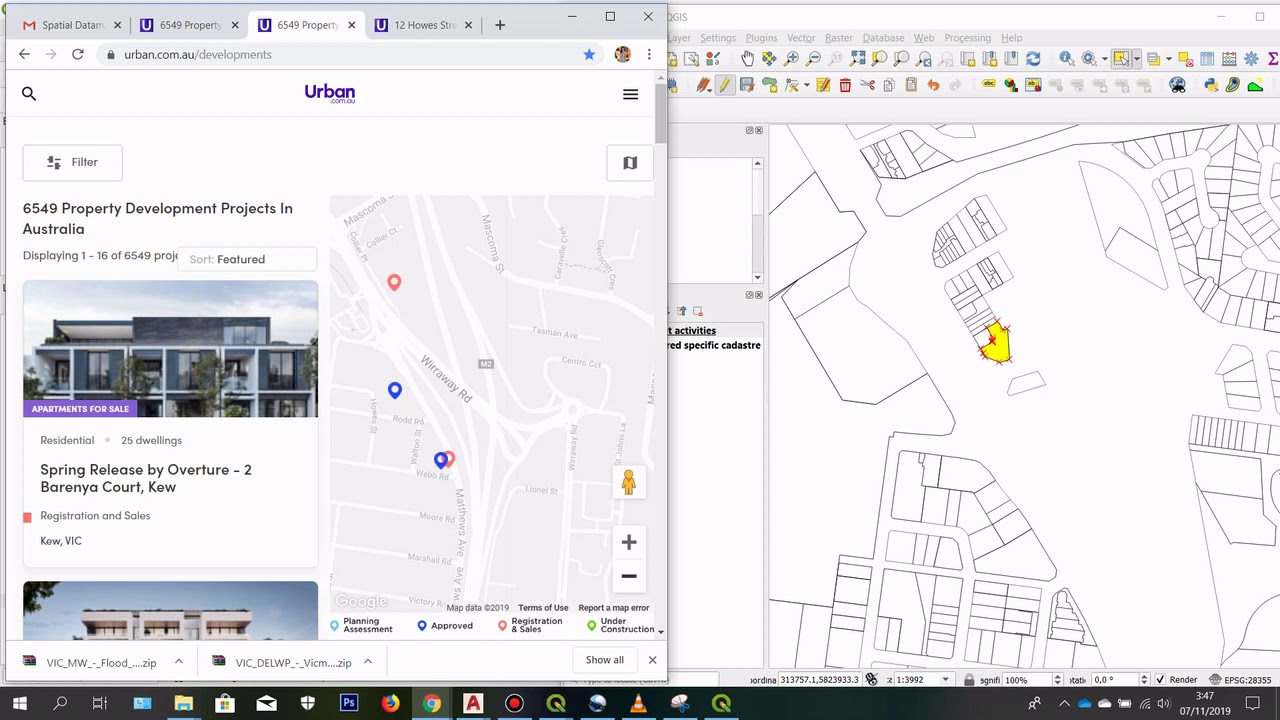The image size is (1280, 720).
Task: Select the Zoom Out tool in QGIS
Action: [x=813, y=59]
